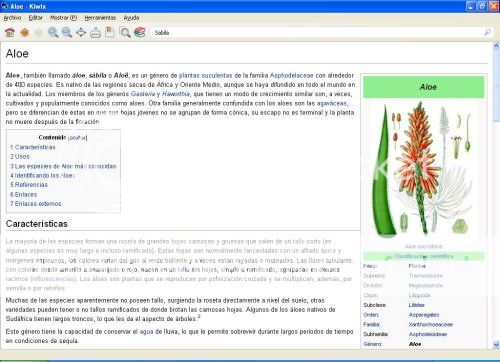Open the Mostrar menu
500x362 pixels.
63,18
